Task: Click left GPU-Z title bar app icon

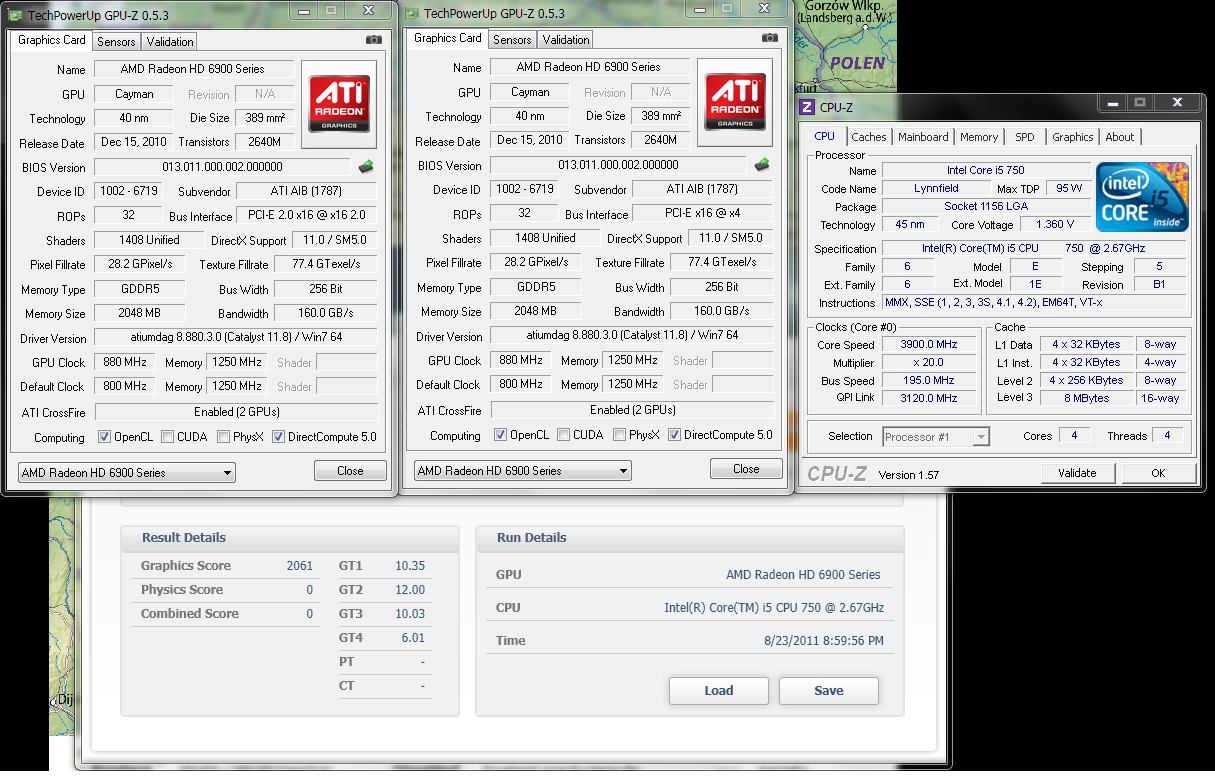Action: coord(14,13)
